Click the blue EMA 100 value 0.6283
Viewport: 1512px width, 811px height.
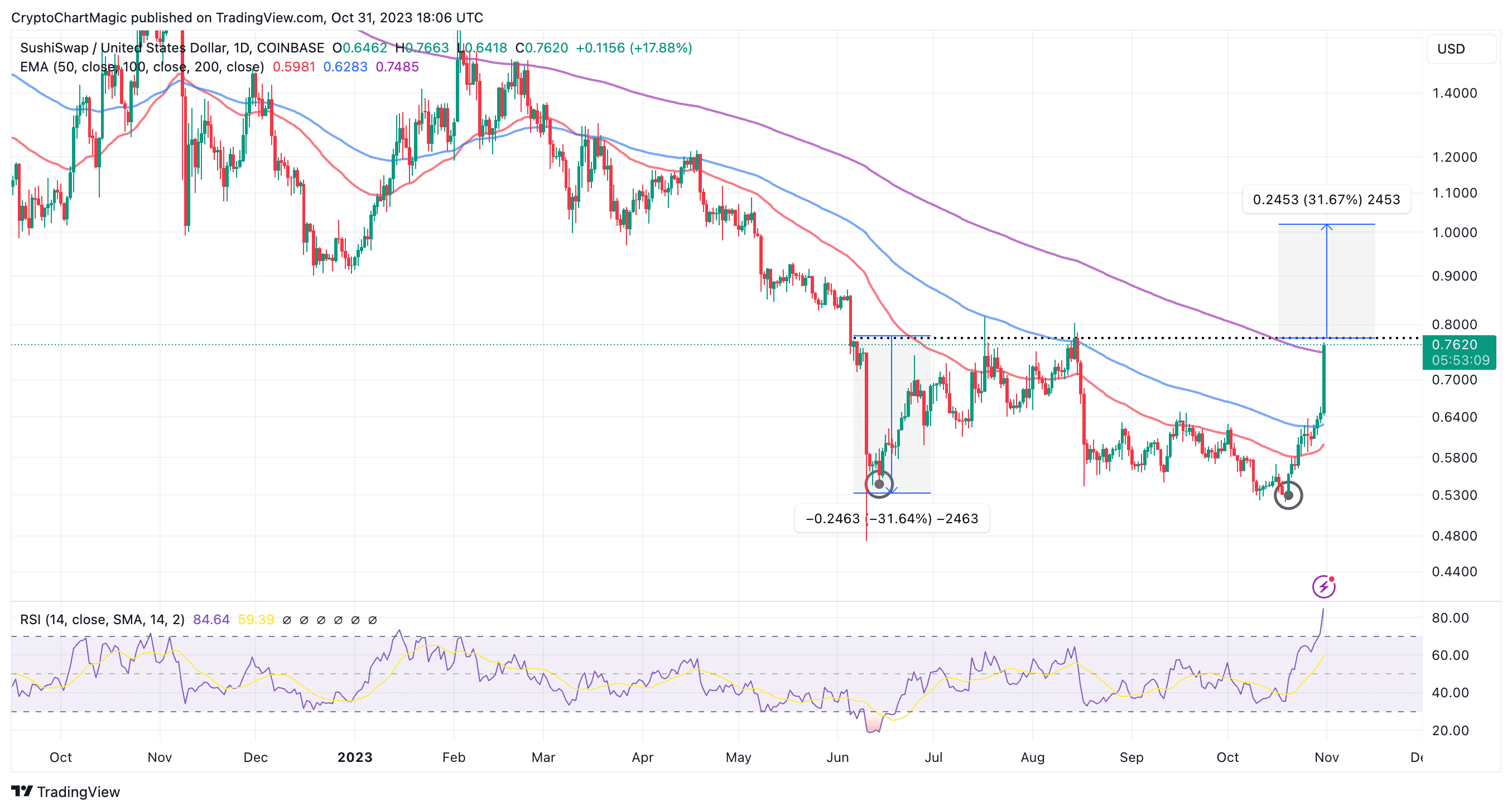click(x=345, y=67)
